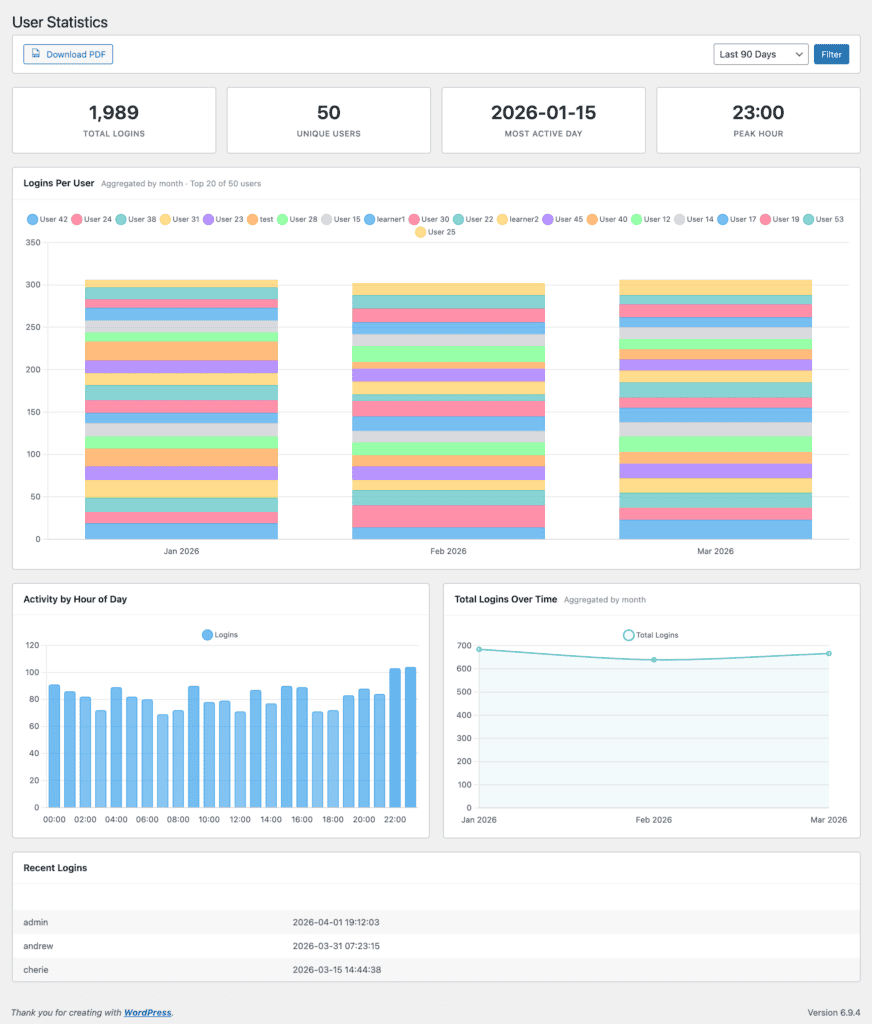The image size is (872, 1024).
Task: Click the User 25 legend color dot
Action: pos(419,233)
